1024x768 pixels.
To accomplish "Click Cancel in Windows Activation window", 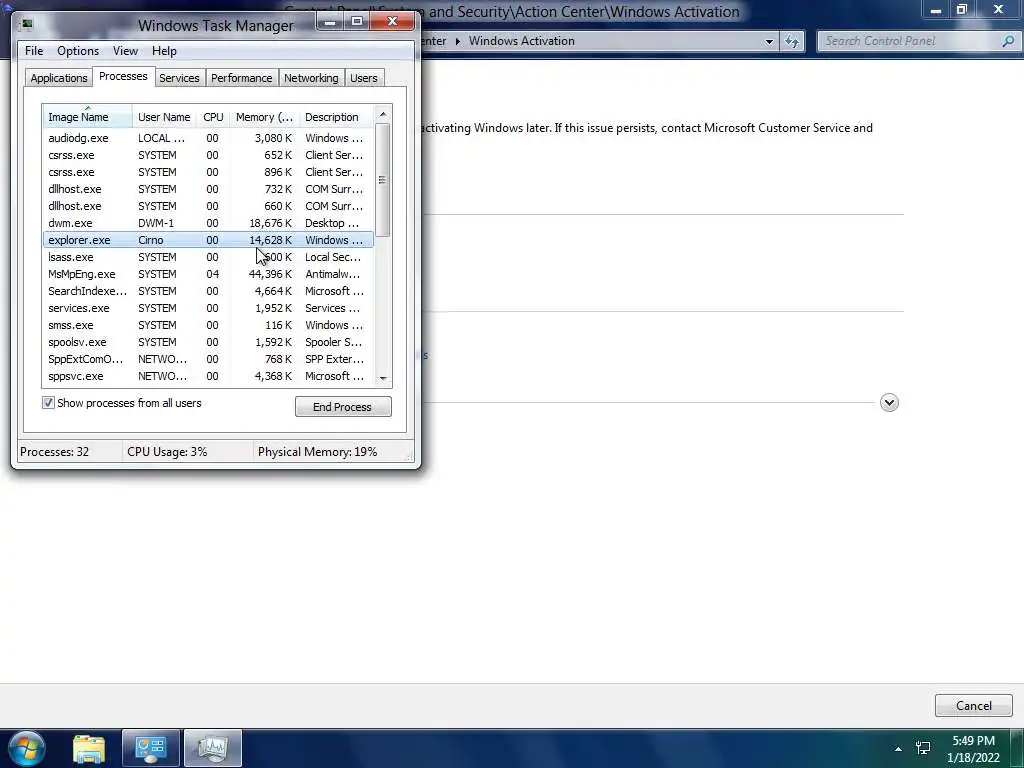I will tap(973, 705).
